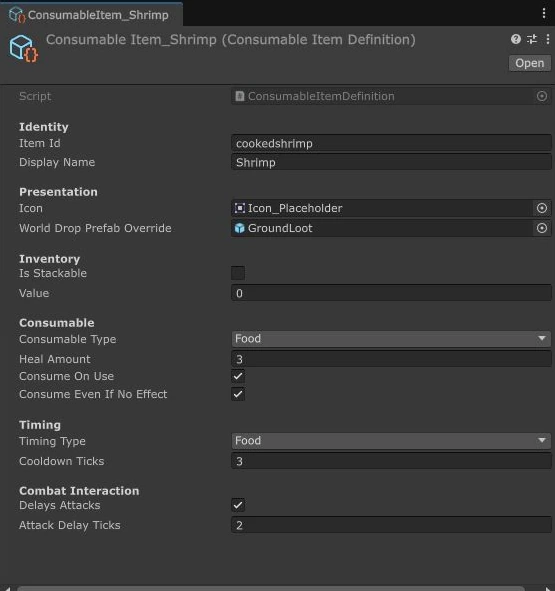Select the ConsumableItem_Shrimp tab
The height and width of the screenshot is (591, 555).
coord(92,15)
